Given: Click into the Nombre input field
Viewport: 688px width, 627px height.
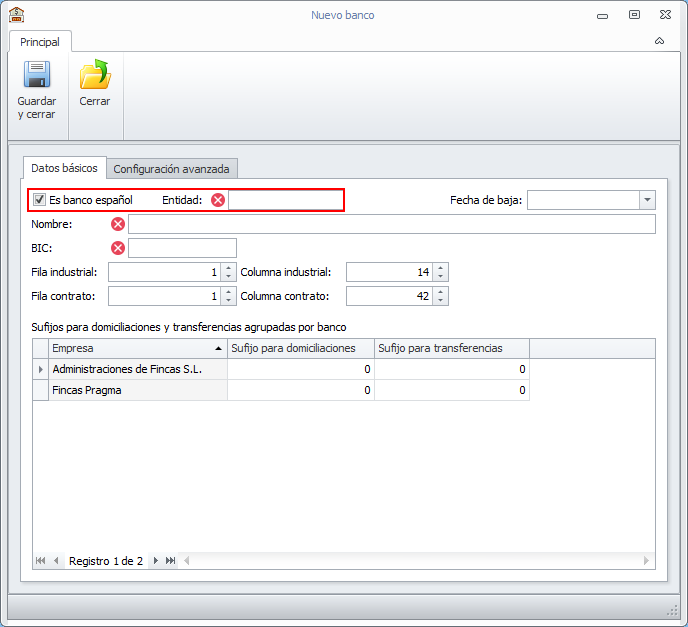Looking at the screenshot, I should click(x=392, y=224).
